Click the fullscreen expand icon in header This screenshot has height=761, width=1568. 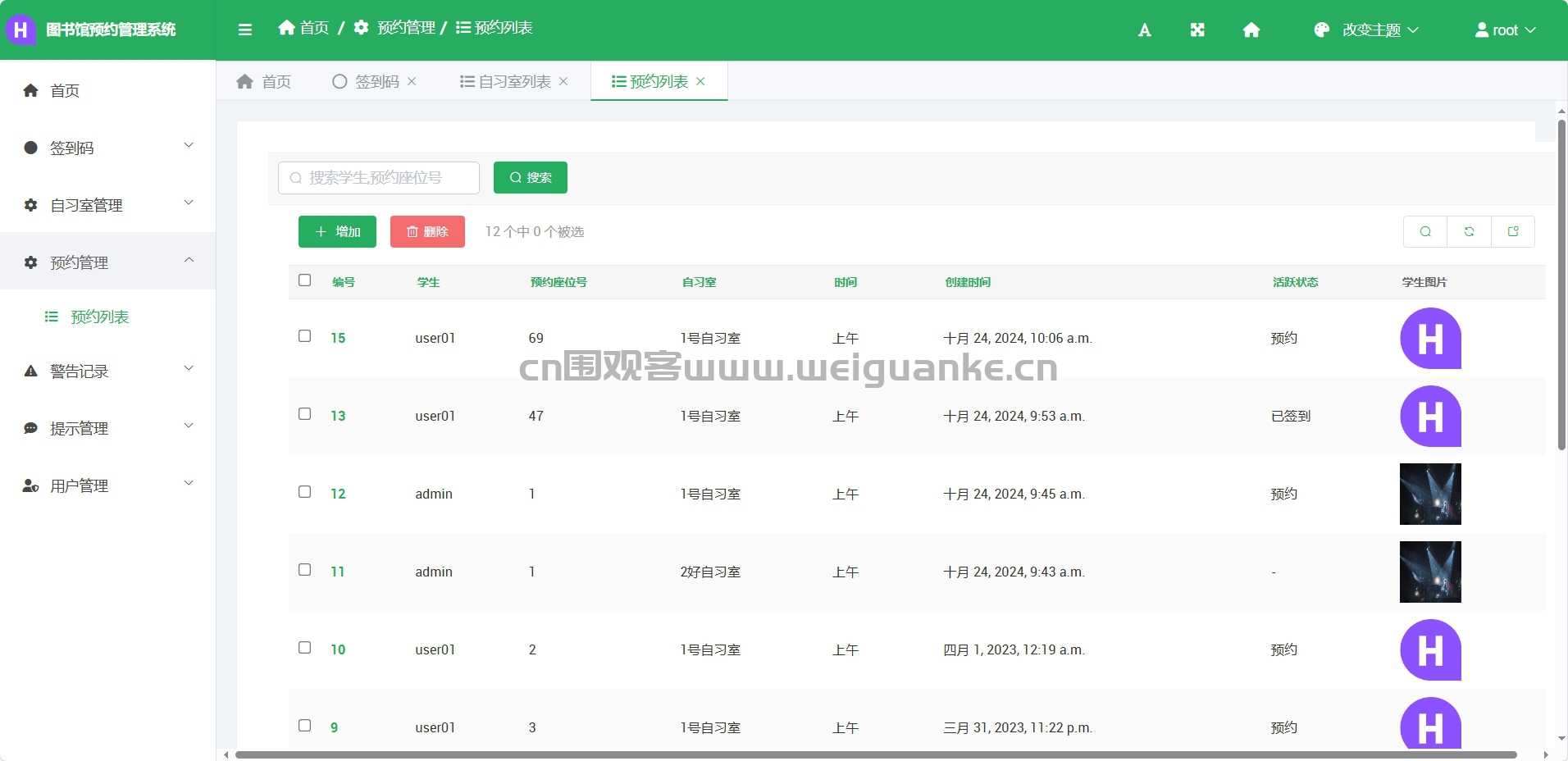pos(1197,30)
